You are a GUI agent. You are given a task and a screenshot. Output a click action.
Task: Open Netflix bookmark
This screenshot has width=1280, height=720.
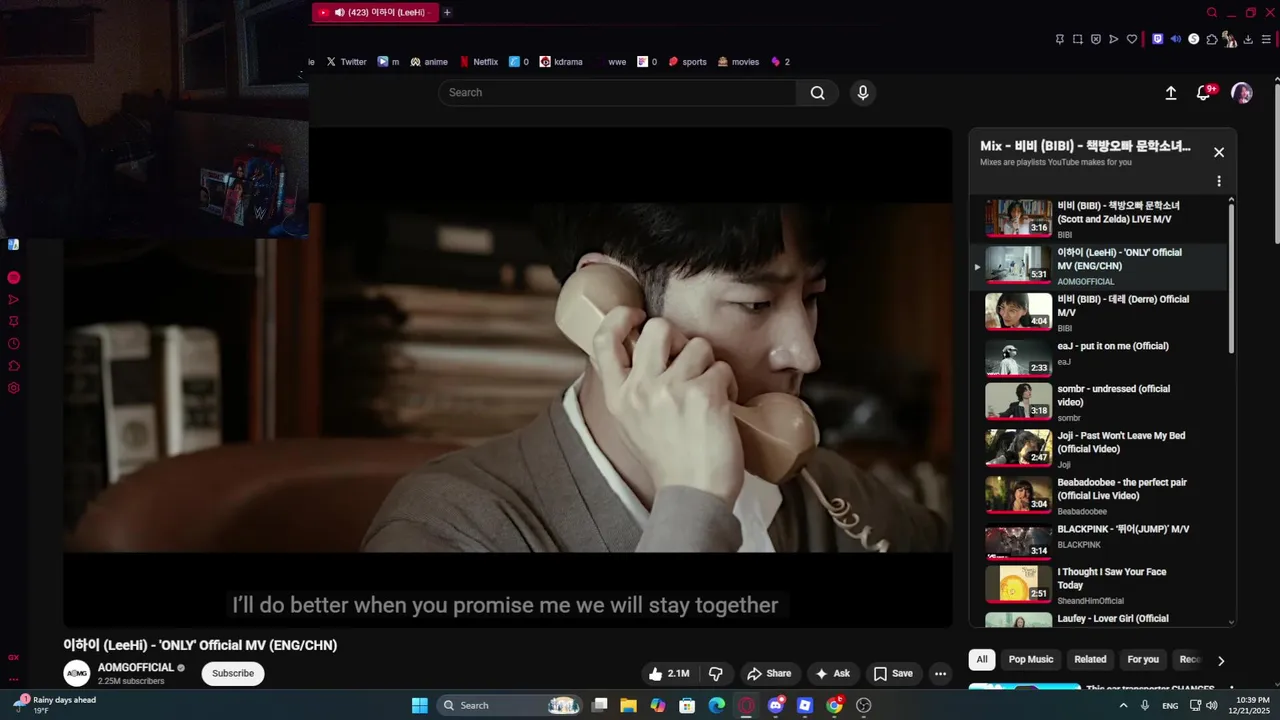click(479, 62)
